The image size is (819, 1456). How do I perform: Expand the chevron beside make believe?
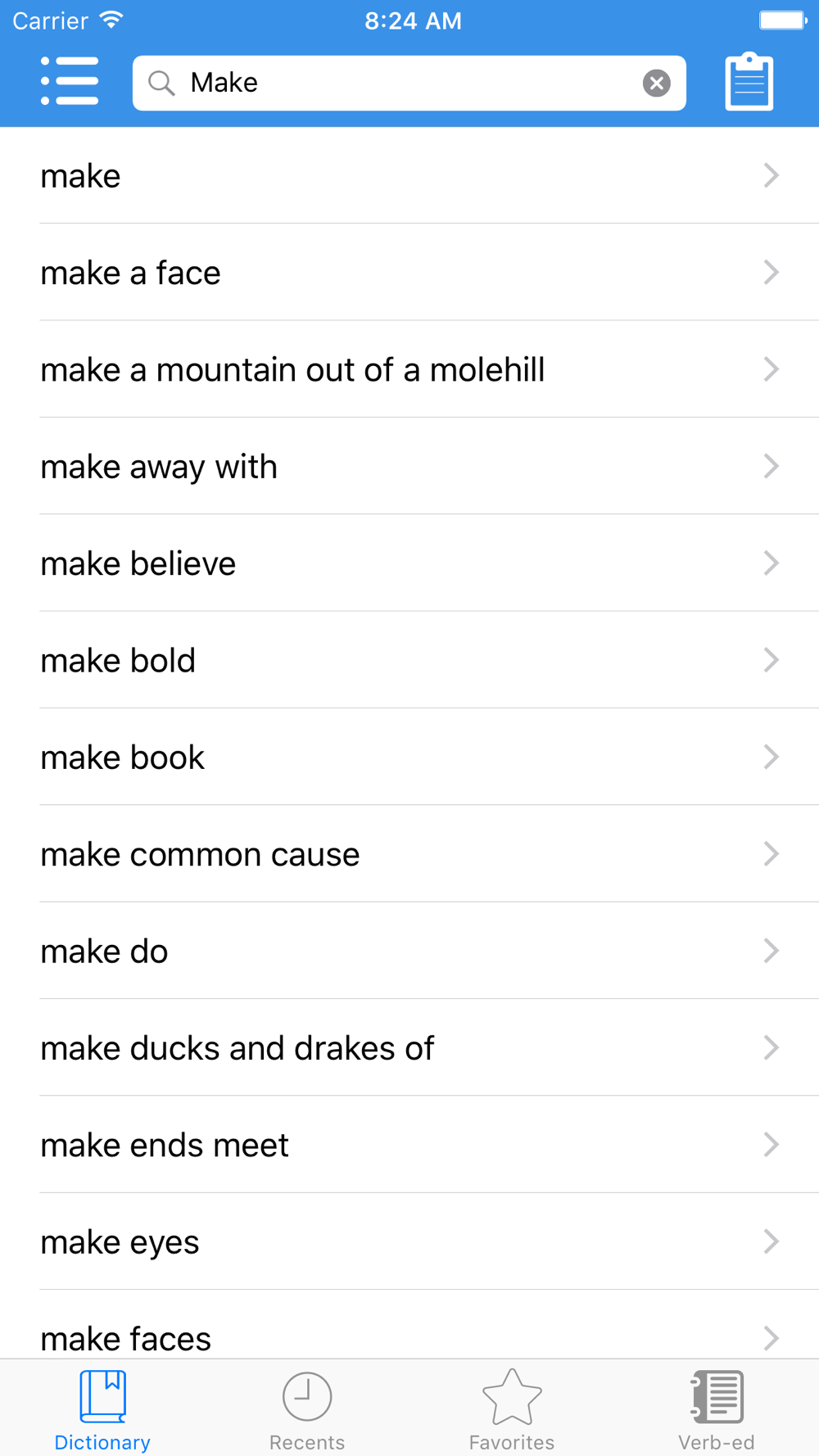click(x=771, y=563)
